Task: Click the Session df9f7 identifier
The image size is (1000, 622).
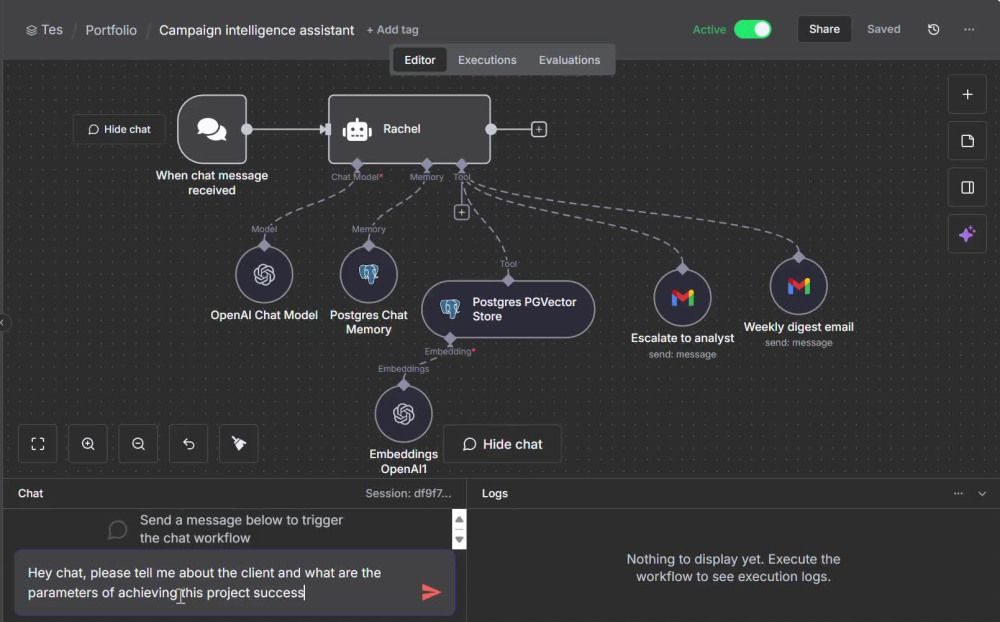Action: [408, 494]
